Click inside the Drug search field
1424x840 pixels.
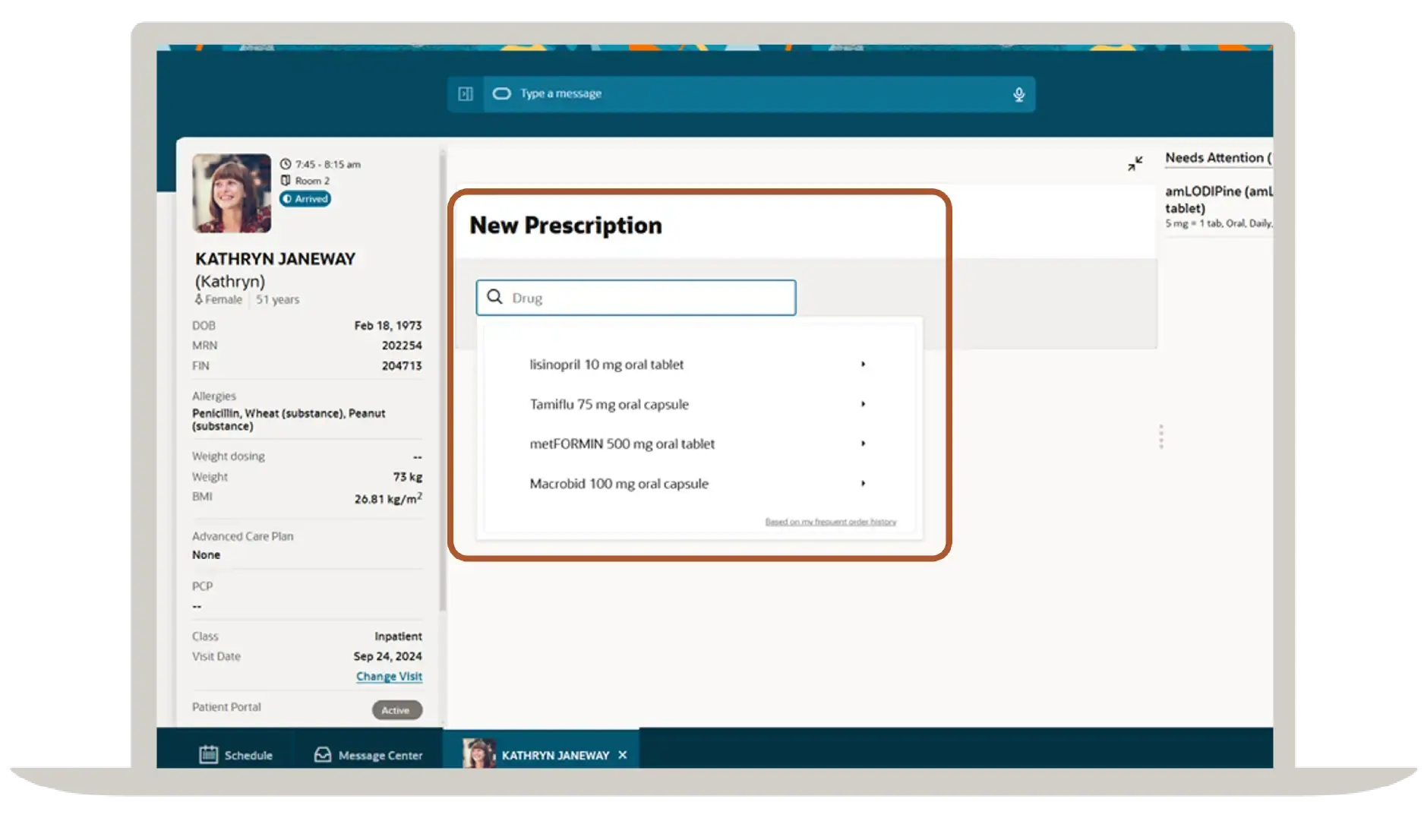point(646,297)
